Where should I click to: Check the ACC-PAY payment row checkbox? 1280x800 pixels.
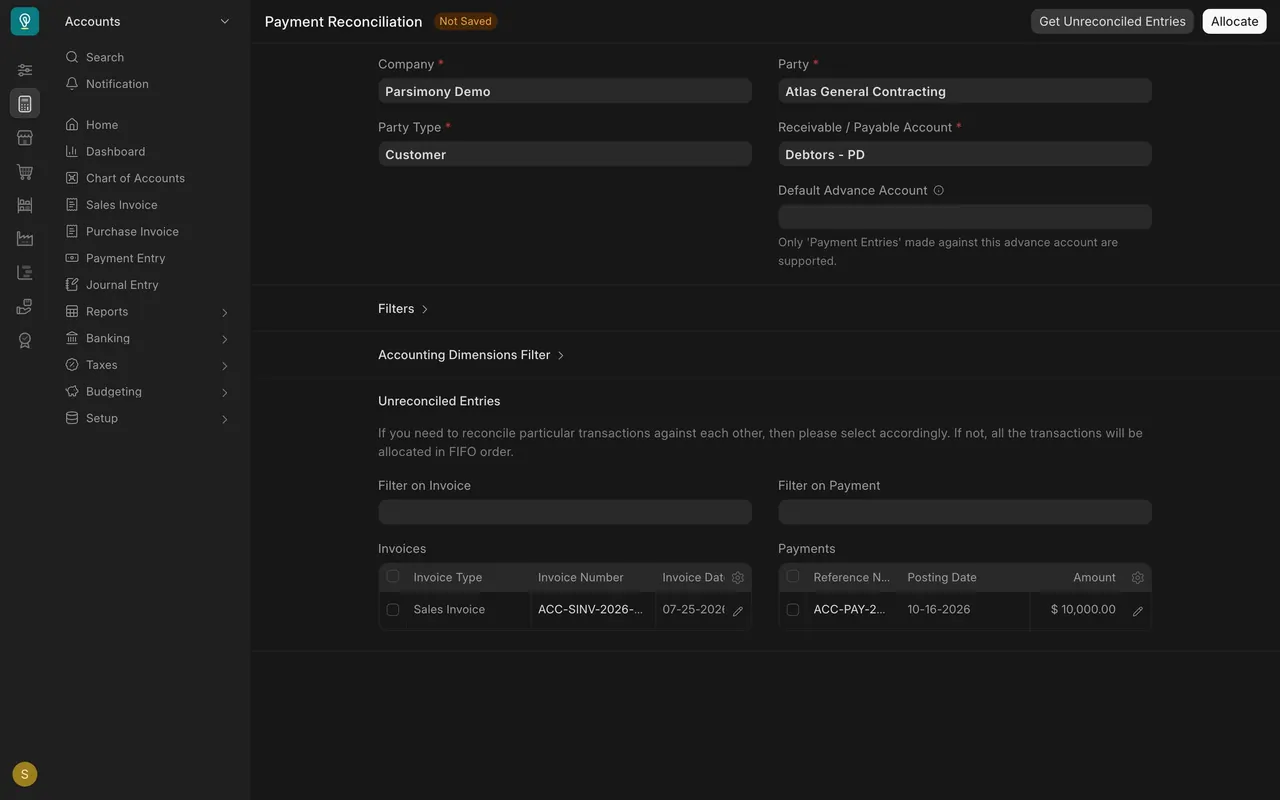click(793, 610)
